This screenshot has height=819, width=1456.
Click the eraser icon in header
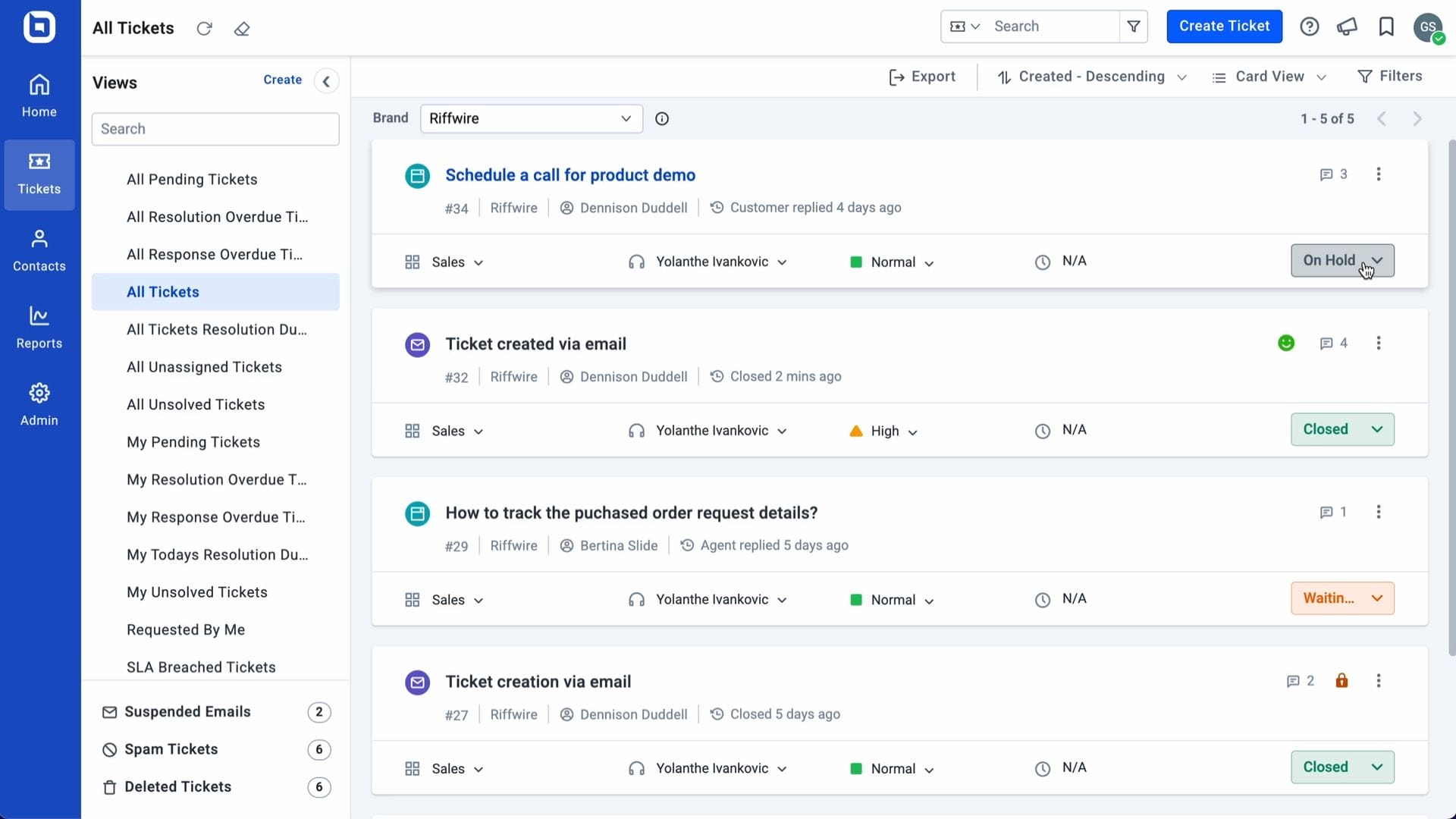pos(242,29)
